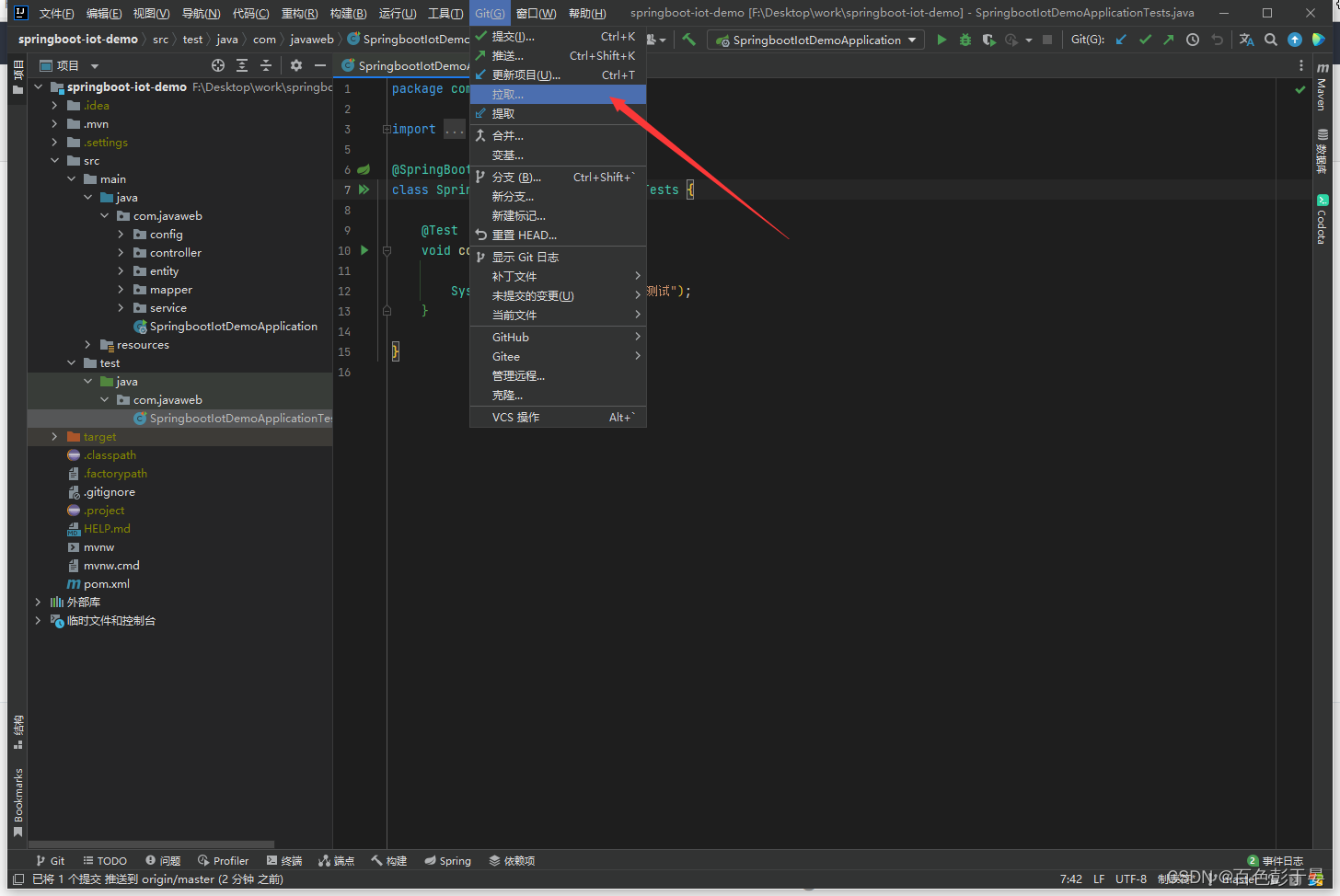Open run configuration dropdown SpringbootIotDemoApplication
The image size is (1340, 896).
coord(815,40)
